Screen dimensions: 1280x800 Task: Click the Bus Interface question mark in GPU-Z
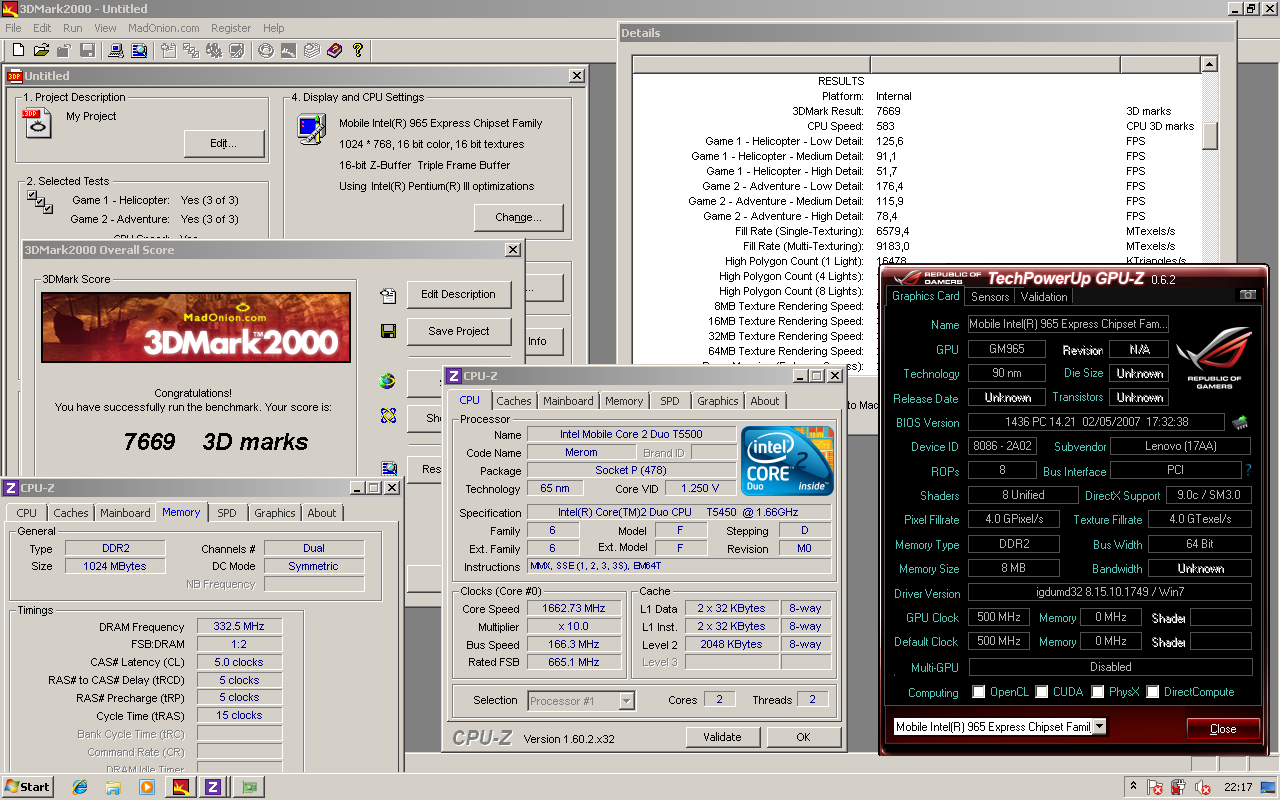(1248, 470)
